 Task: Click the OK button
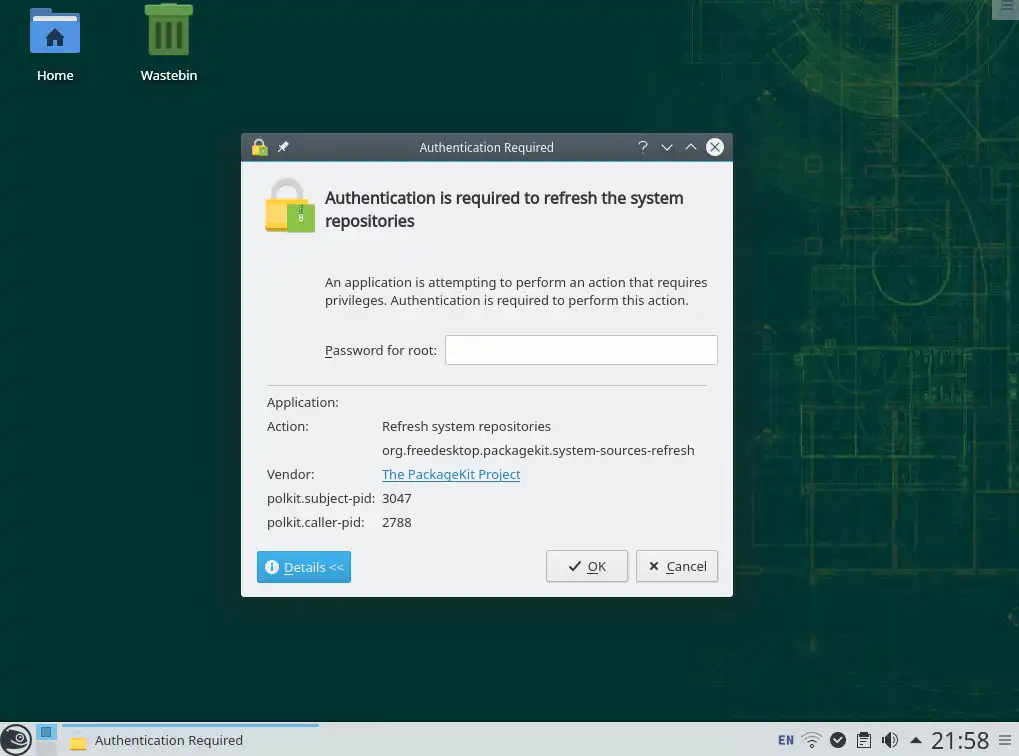tap(587, 566)
